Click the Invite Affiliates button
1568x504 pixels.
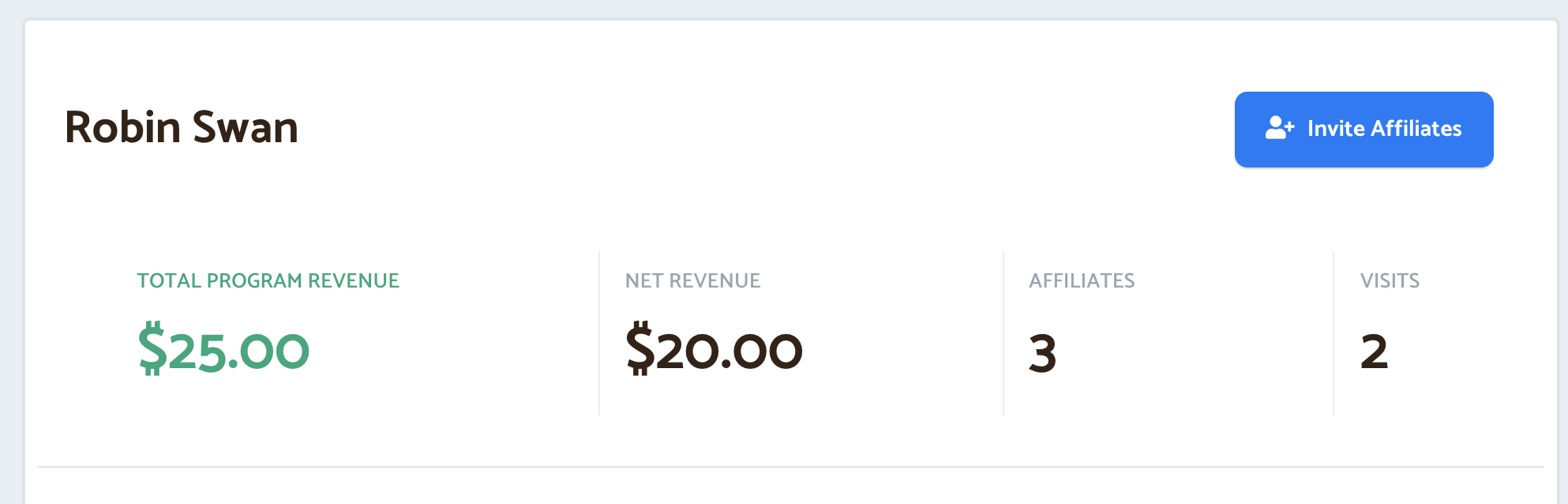pyautogui.click(x=1364, y=130)
